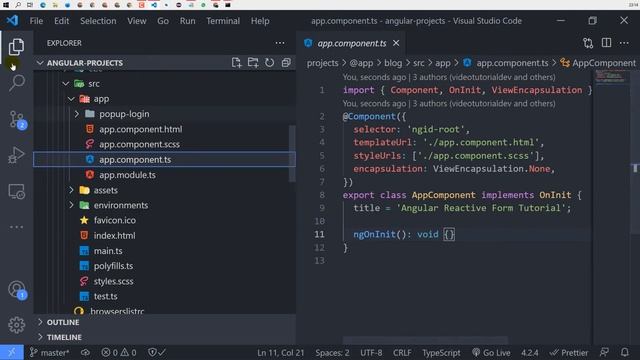Click the Prettier status item
This screenshot has width=640, height=360.
[569, 352]
